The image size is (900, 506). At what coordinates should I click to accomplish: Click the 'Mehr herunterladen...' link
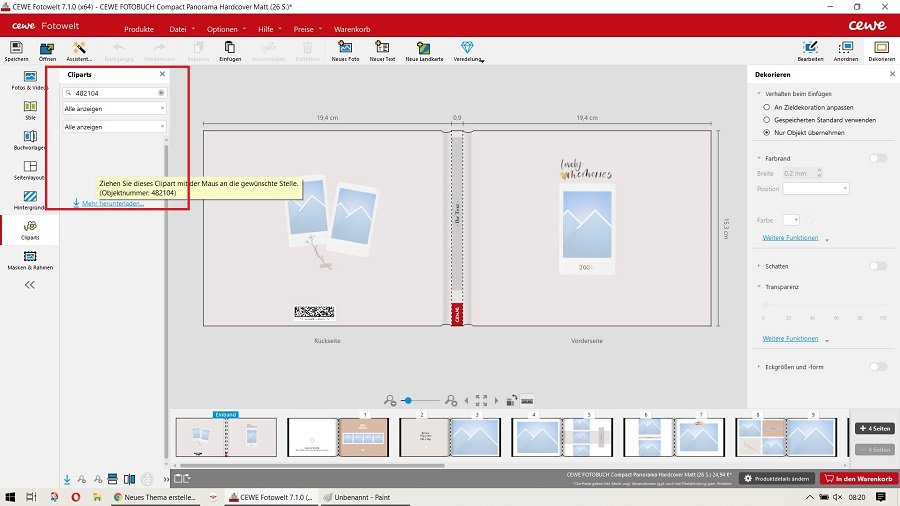[112, 203]
